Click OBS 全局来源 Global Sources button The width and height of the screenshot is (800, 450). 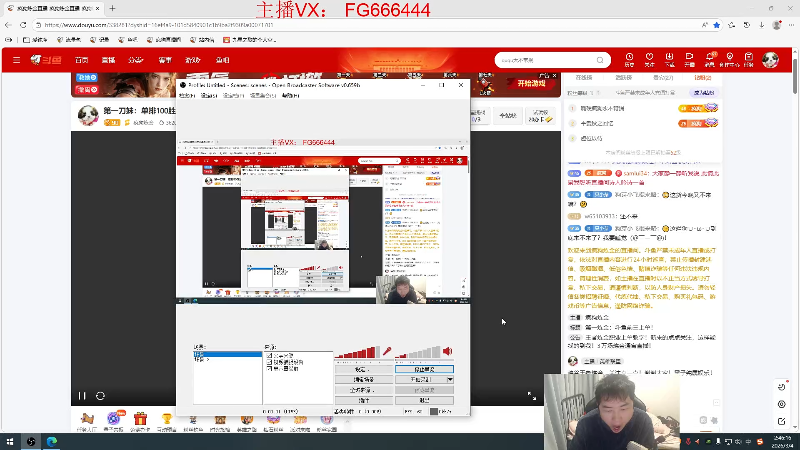coord(364,390)
